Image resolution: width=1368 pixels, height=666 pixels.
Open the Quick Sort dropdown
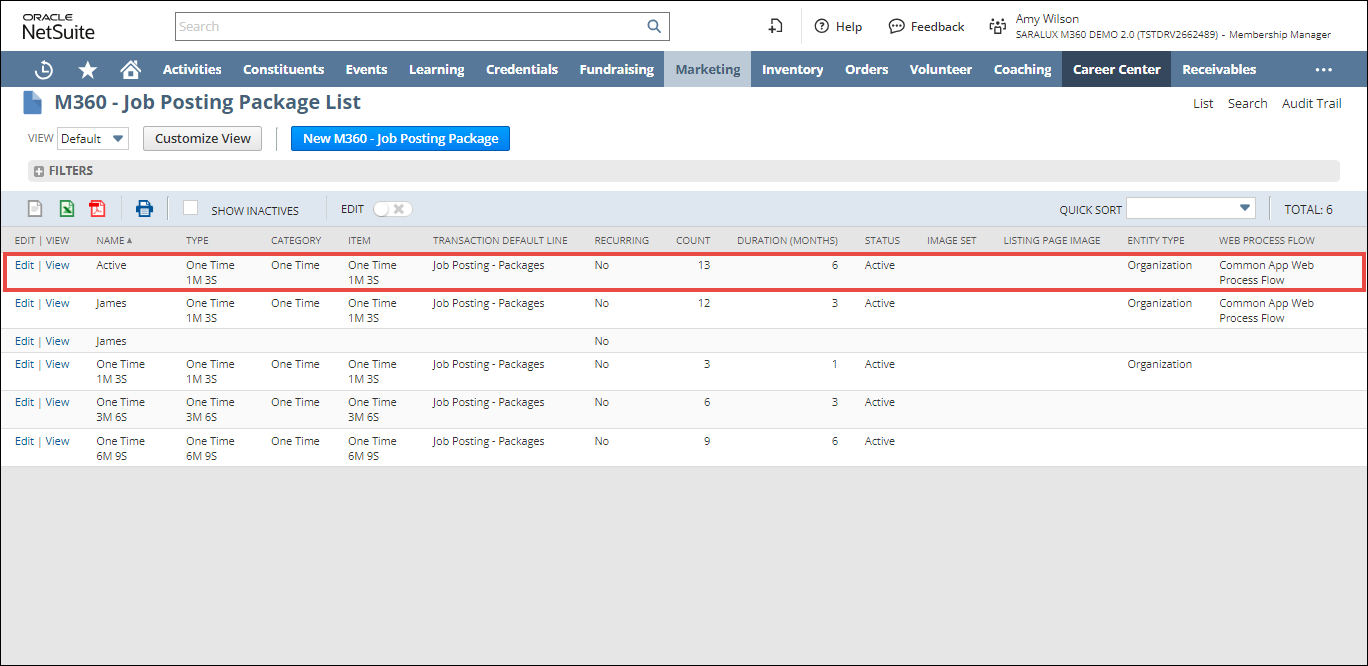click(x=1190, y=208)
